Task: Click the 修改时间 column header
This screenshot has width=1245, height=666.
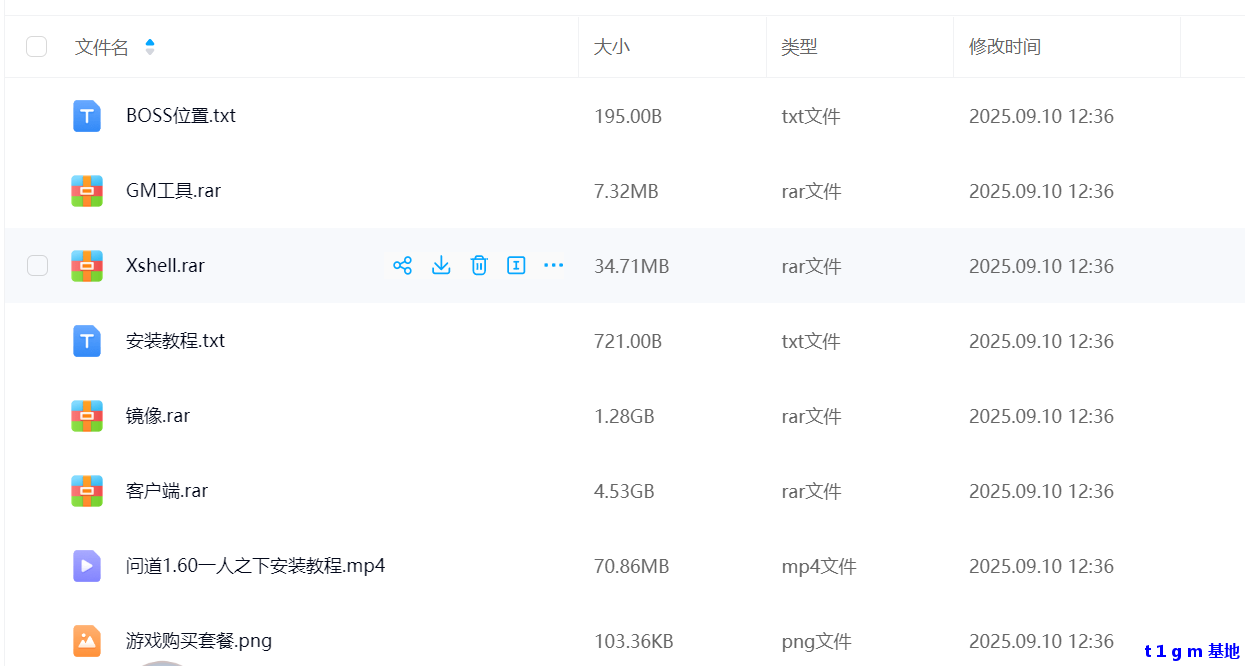Action: pyautogui.click(x=1005, y=47)
